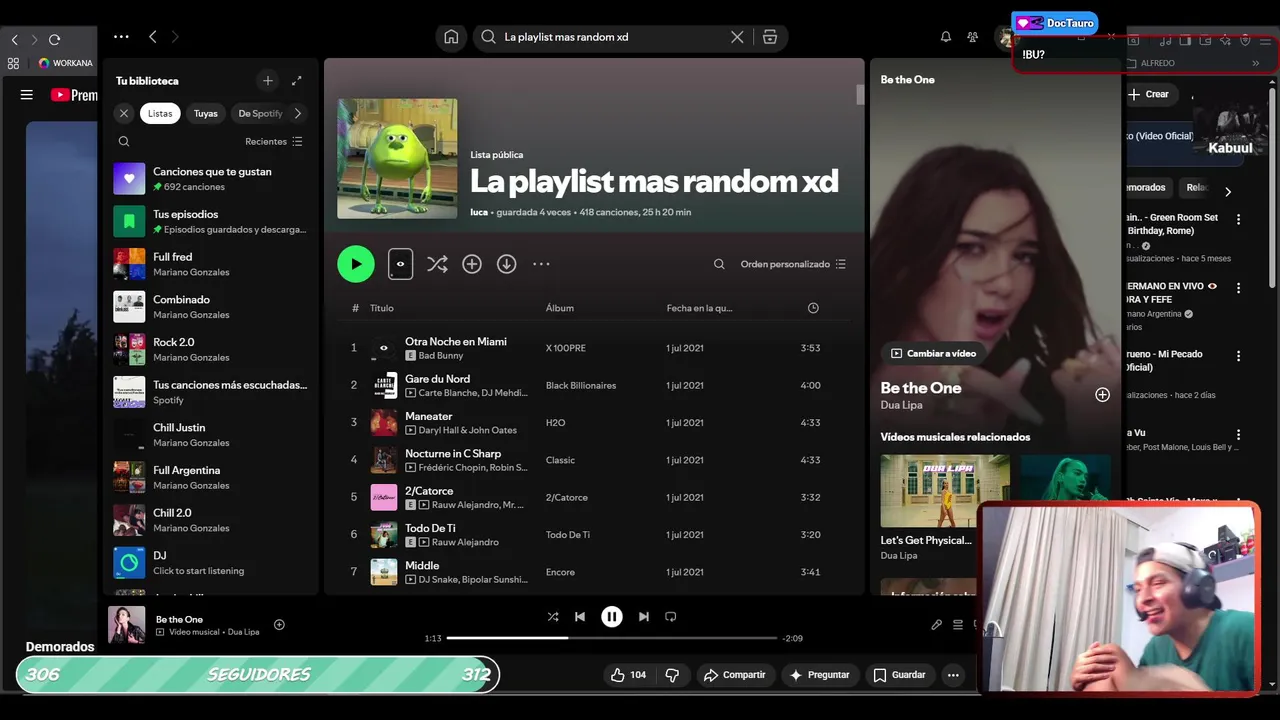Toggle repeat in the player bar

671,617
